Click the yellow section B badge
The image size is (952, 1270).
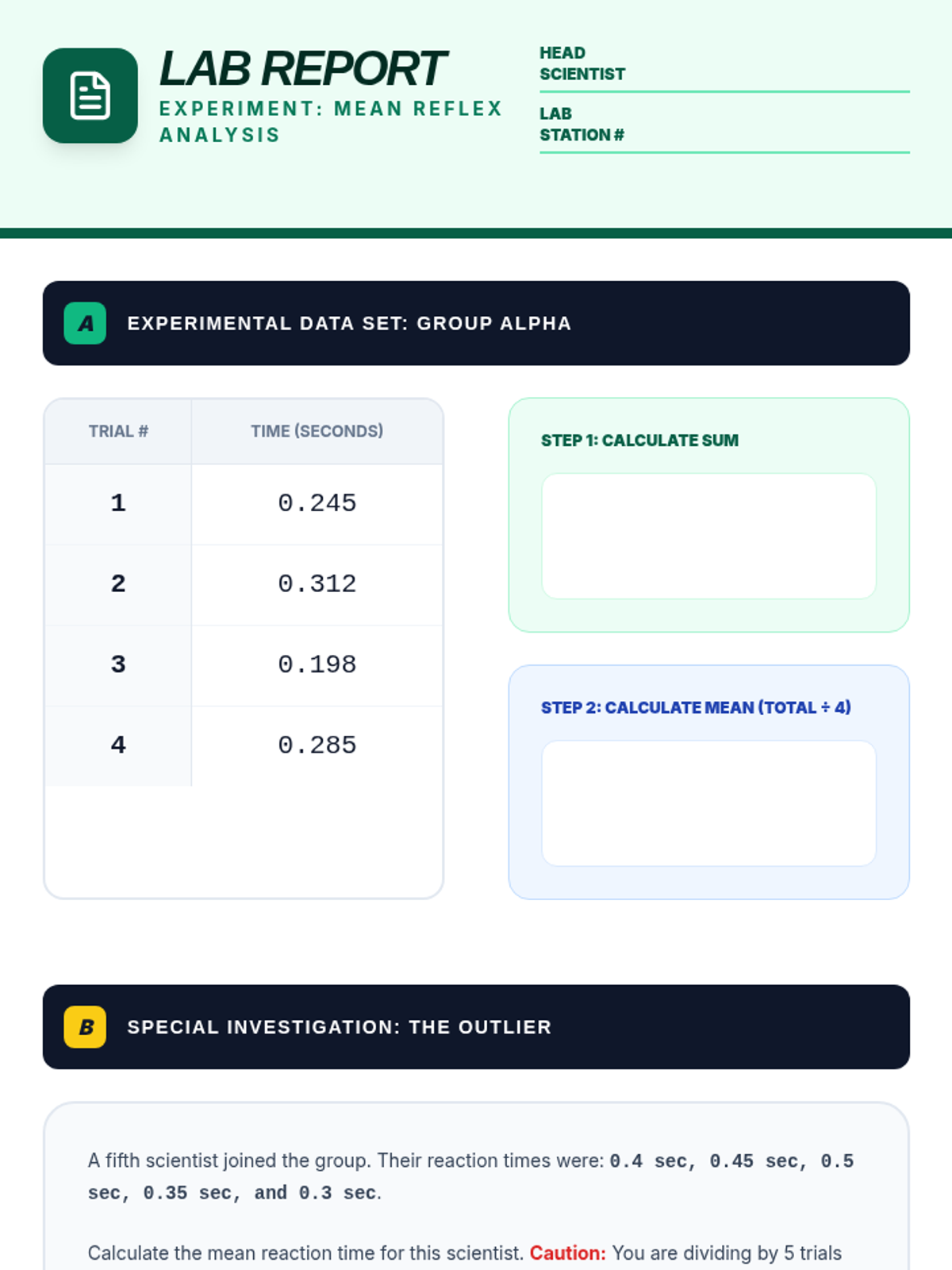coord(85,1026)
